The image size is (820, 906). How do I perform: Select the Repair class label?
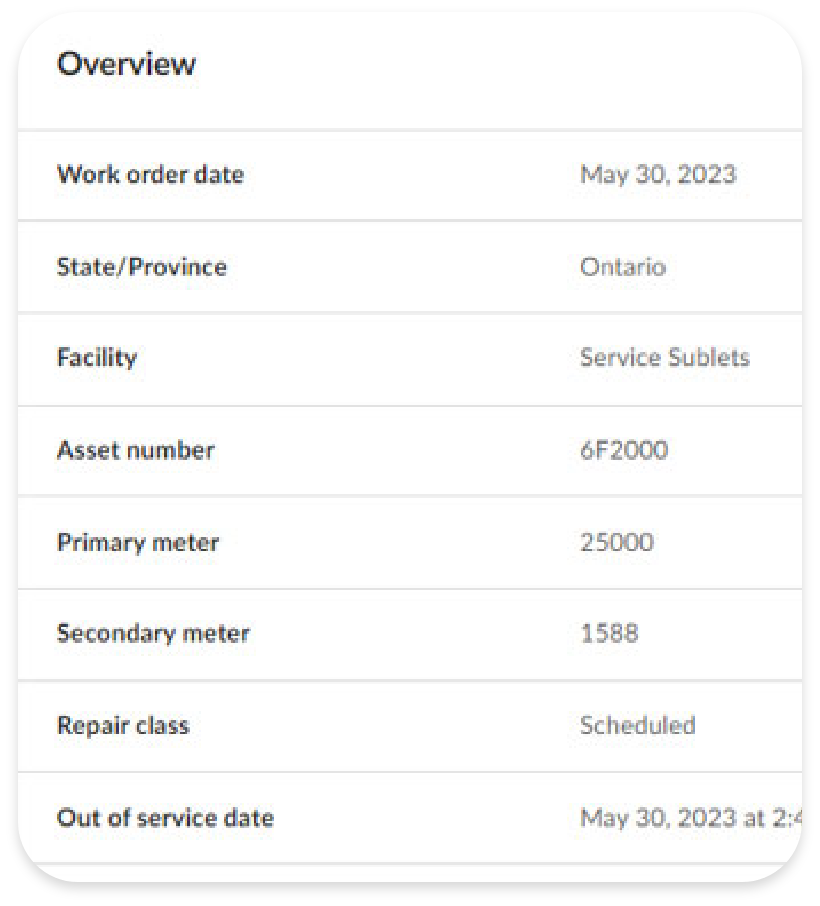coord(123,726)
